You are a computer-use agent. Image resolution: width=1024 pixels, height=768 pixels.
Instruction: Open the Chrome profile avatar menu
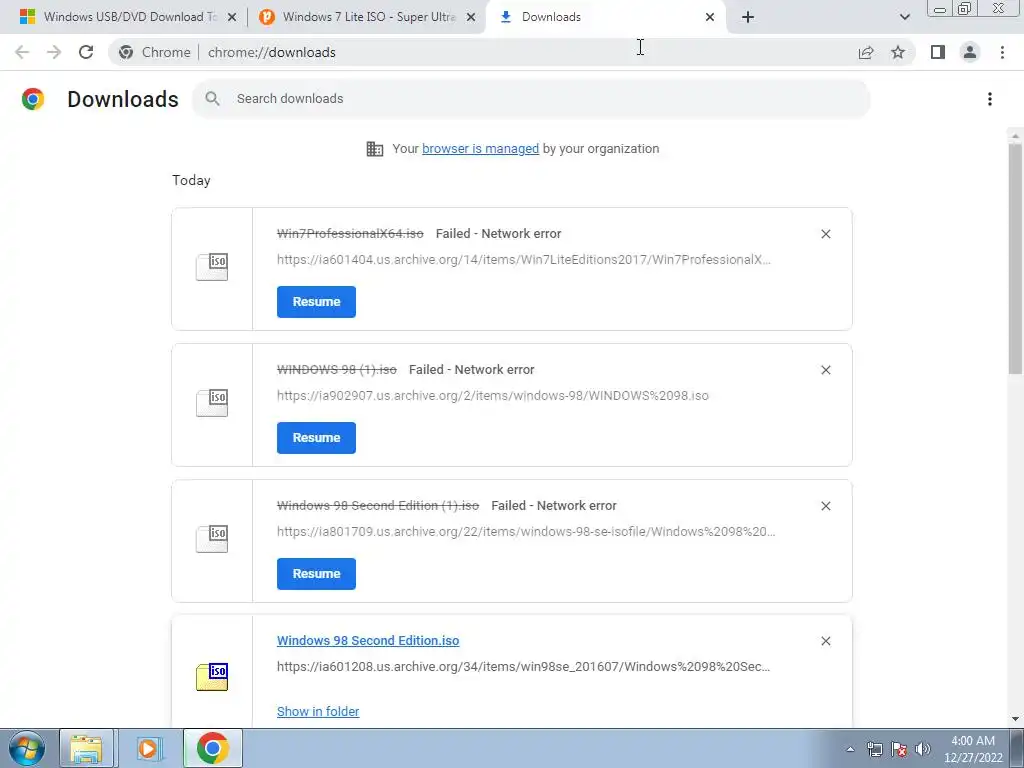click(x=970, y=52)
